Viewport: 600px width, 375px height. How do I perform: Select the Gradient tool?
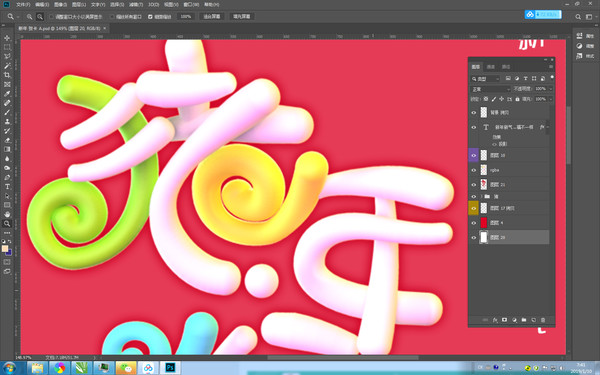click(7, 149)
